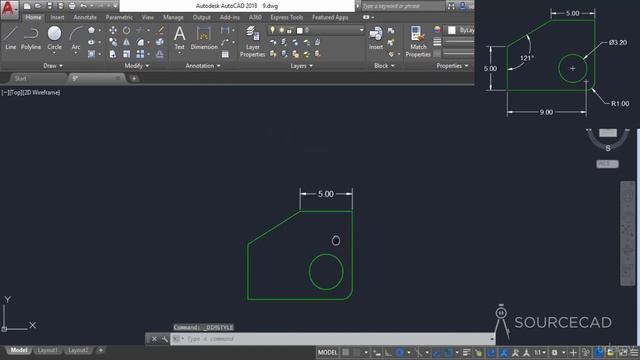Open the Parametric ribbon tab
640x360 pixels.
pos(119,17)
